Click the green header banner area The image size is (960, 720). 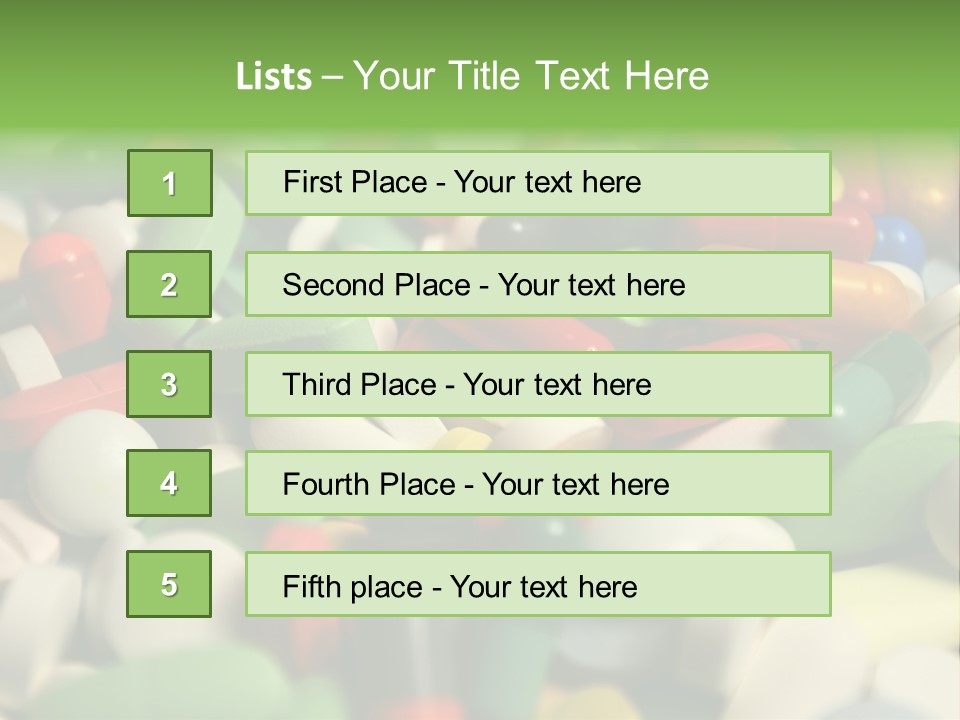[480, 64]
